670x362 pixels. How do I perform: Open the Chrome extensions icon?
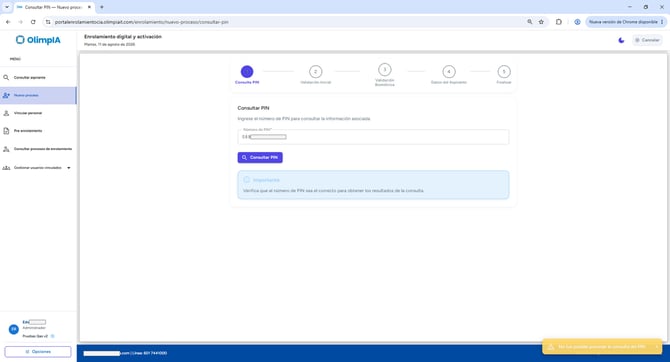coord(559,22)
